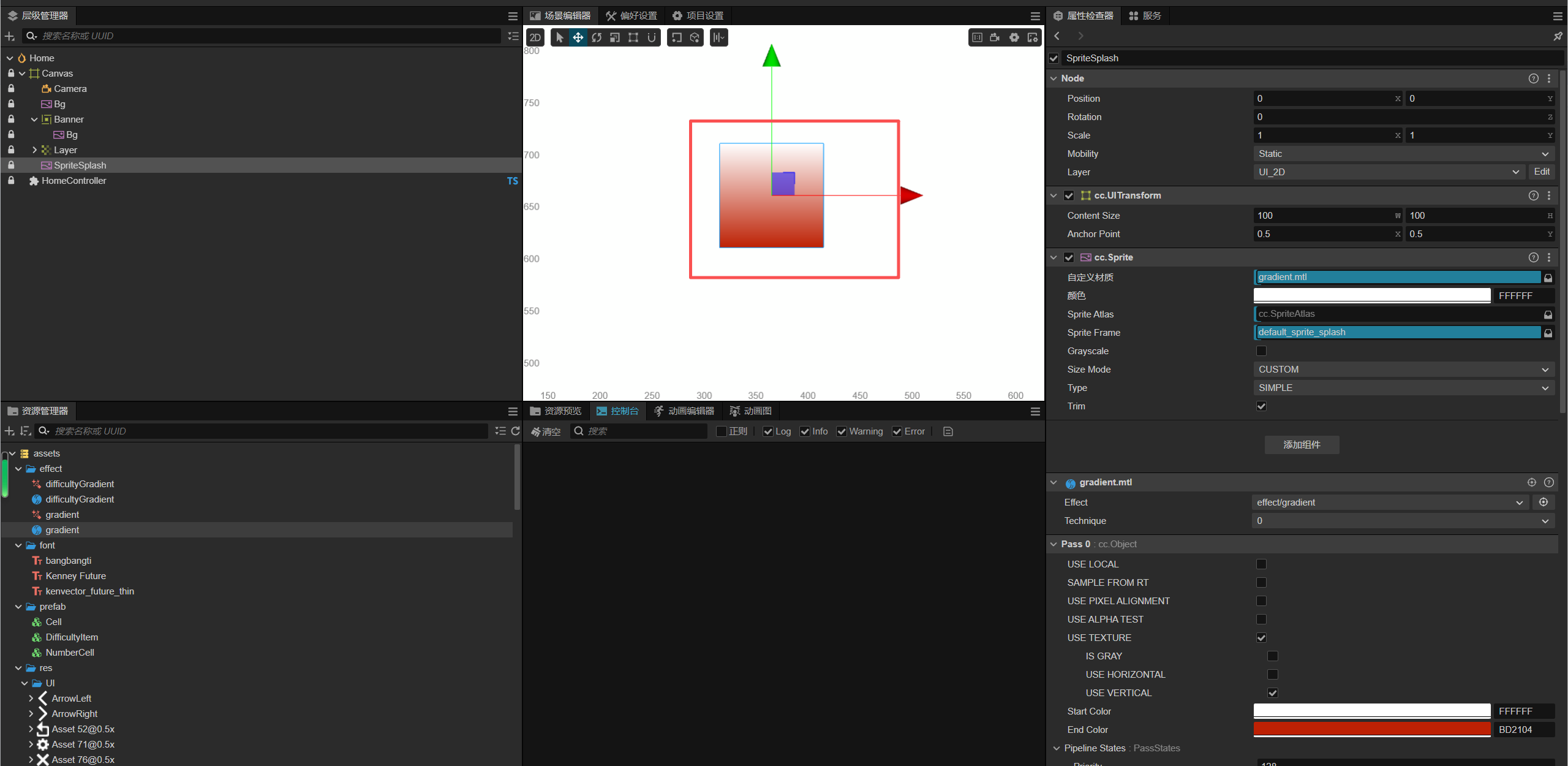Open console log file icon

pyautogui.click(x=948, y=431)
